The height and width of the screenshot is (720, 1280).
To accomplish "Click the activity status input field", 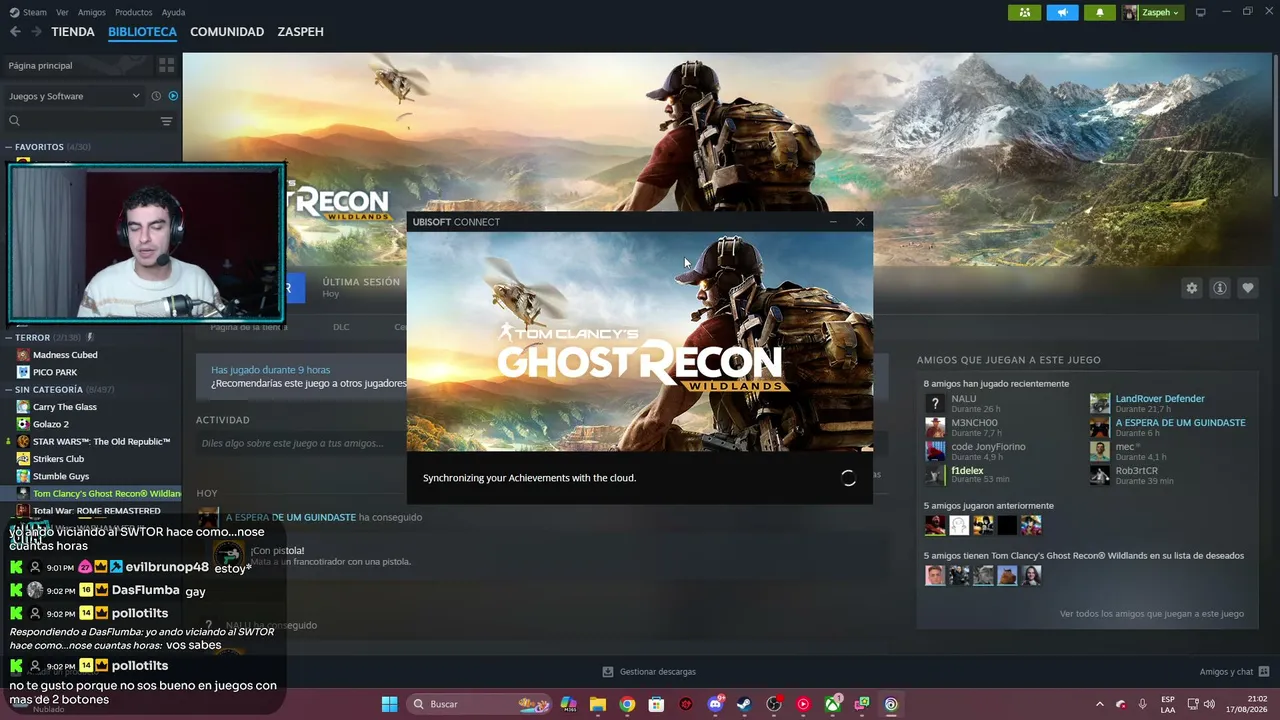I will tap(300, 443).
